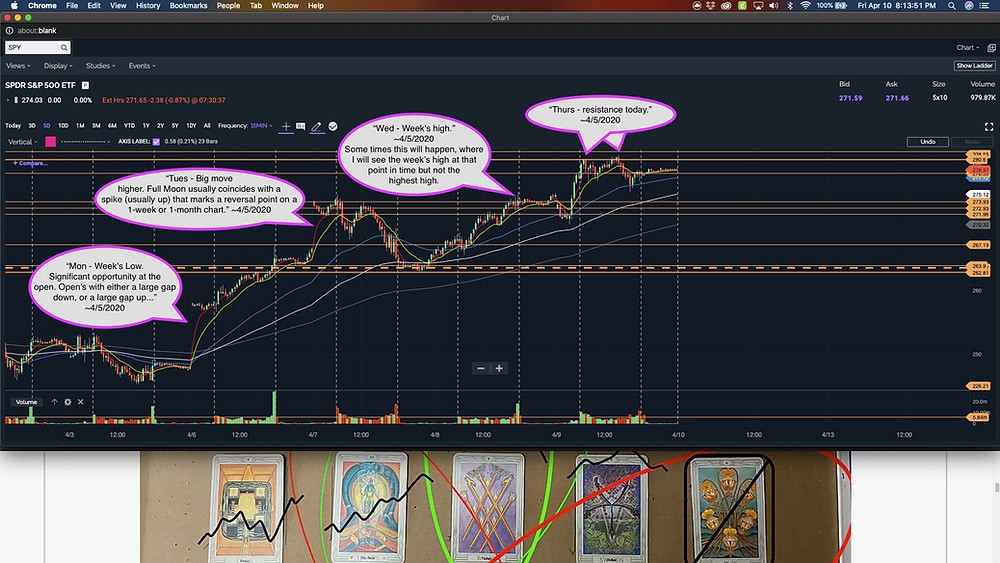Select the 10D time range

click(x=63, y=126)
